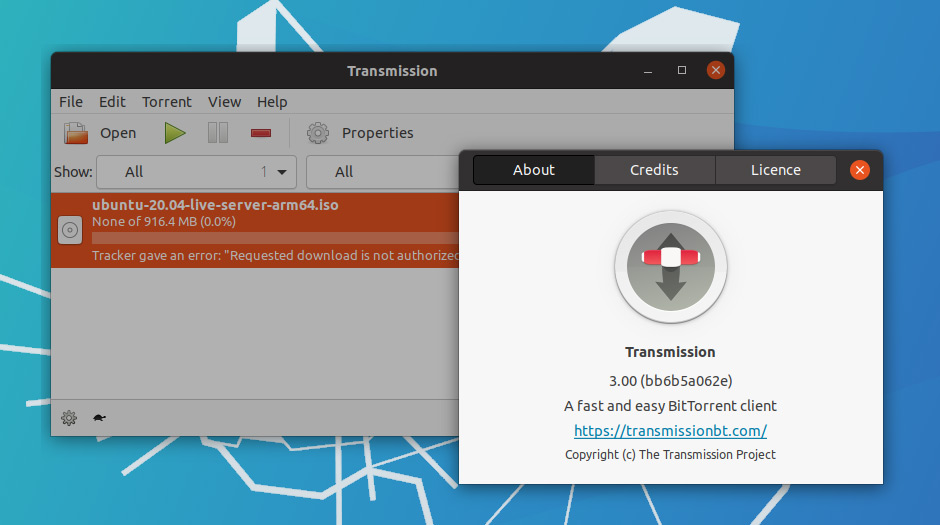This screenshot has width=940, height=525.
Task: Maximize the Transmission main window
Action: [682, 70]
